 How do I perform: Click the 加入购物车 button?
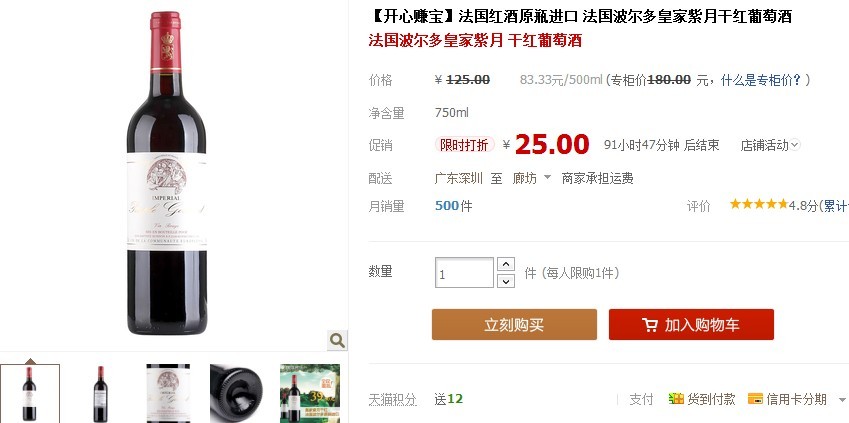[691, 324]
